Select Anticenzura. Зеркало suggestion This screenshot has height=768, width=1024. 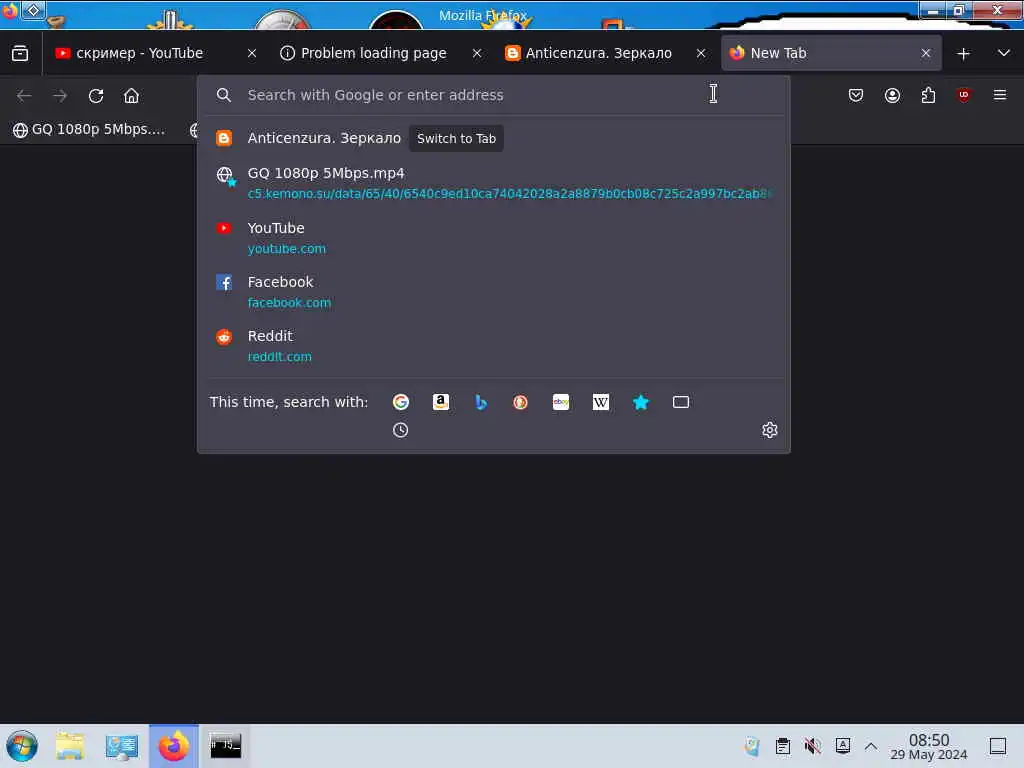[493, 138]
